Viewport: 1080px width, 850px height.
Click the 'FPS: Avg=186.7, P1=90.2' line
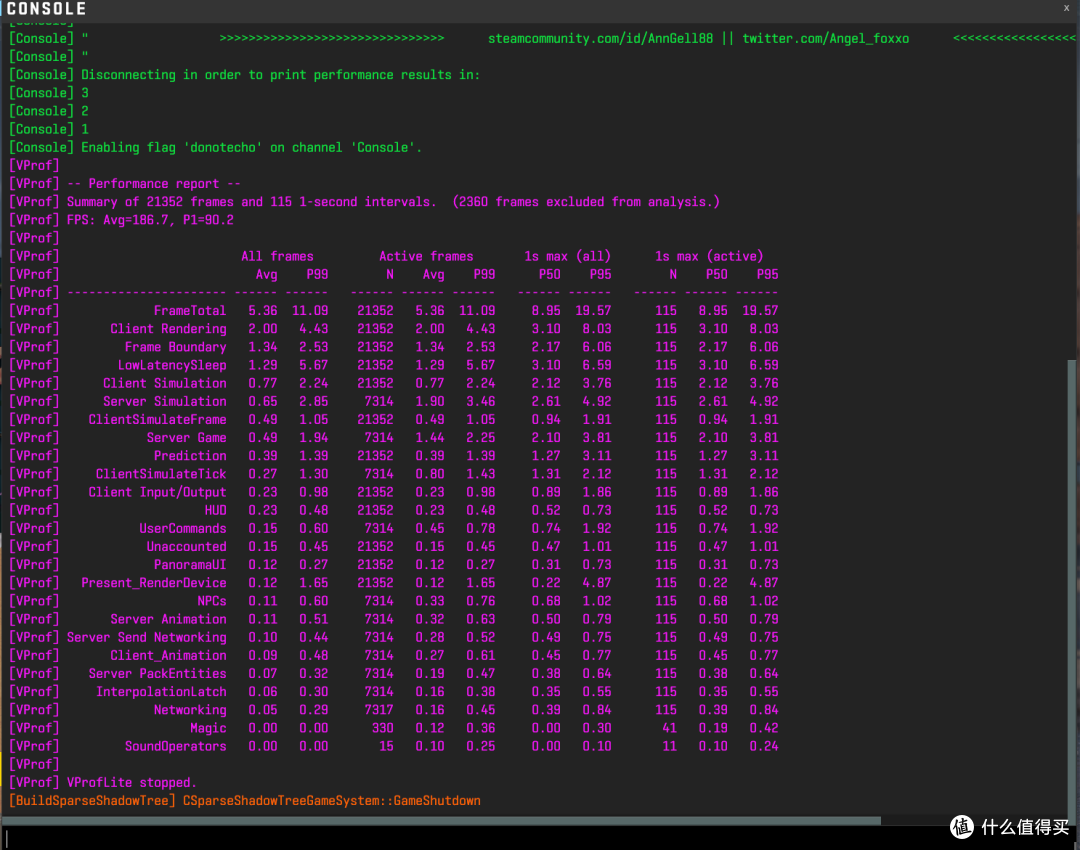pos(150,220)
